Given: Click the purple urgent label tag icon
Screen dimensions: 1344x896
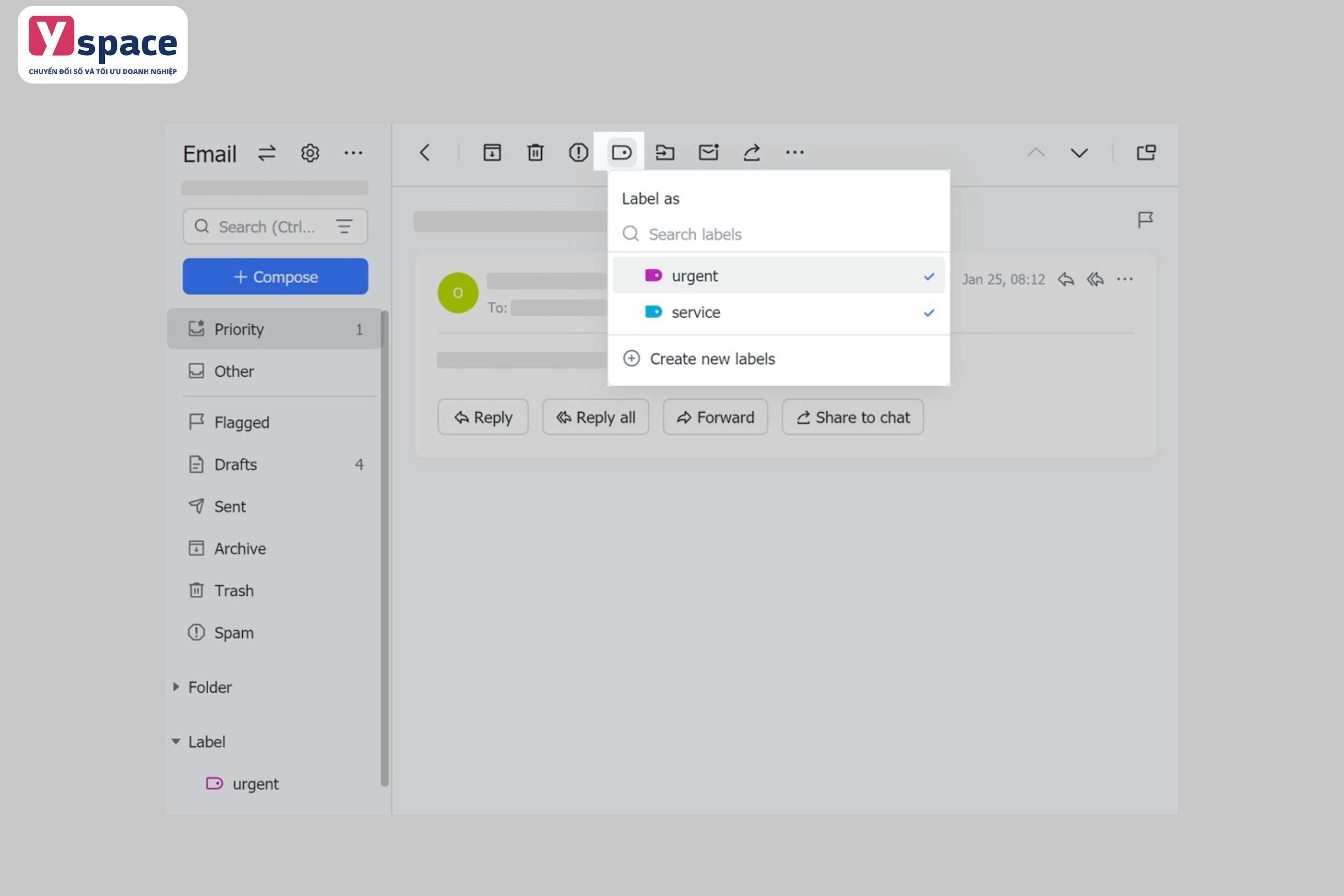Looking at the screenshot, I should (x=653, y=276).
